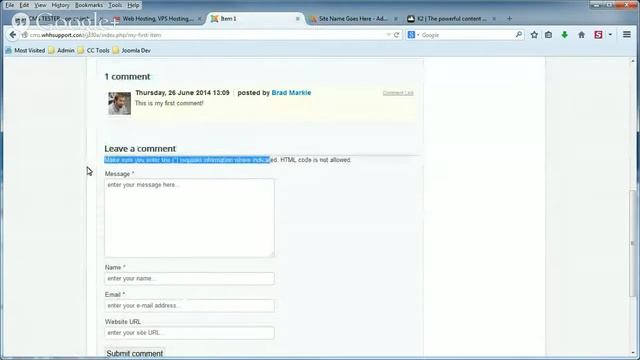Go back using the browser back arrow
Image resolution: width=640 pixels, height=360 pixels.
(13, 35)
